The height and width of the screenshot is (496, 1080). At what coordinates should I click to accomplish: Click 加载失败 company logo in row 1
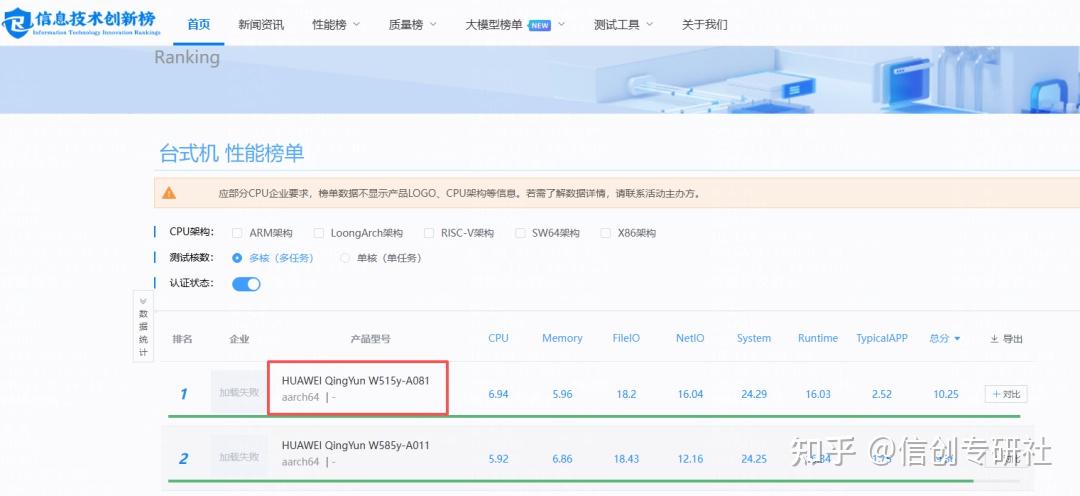[239, 393]
